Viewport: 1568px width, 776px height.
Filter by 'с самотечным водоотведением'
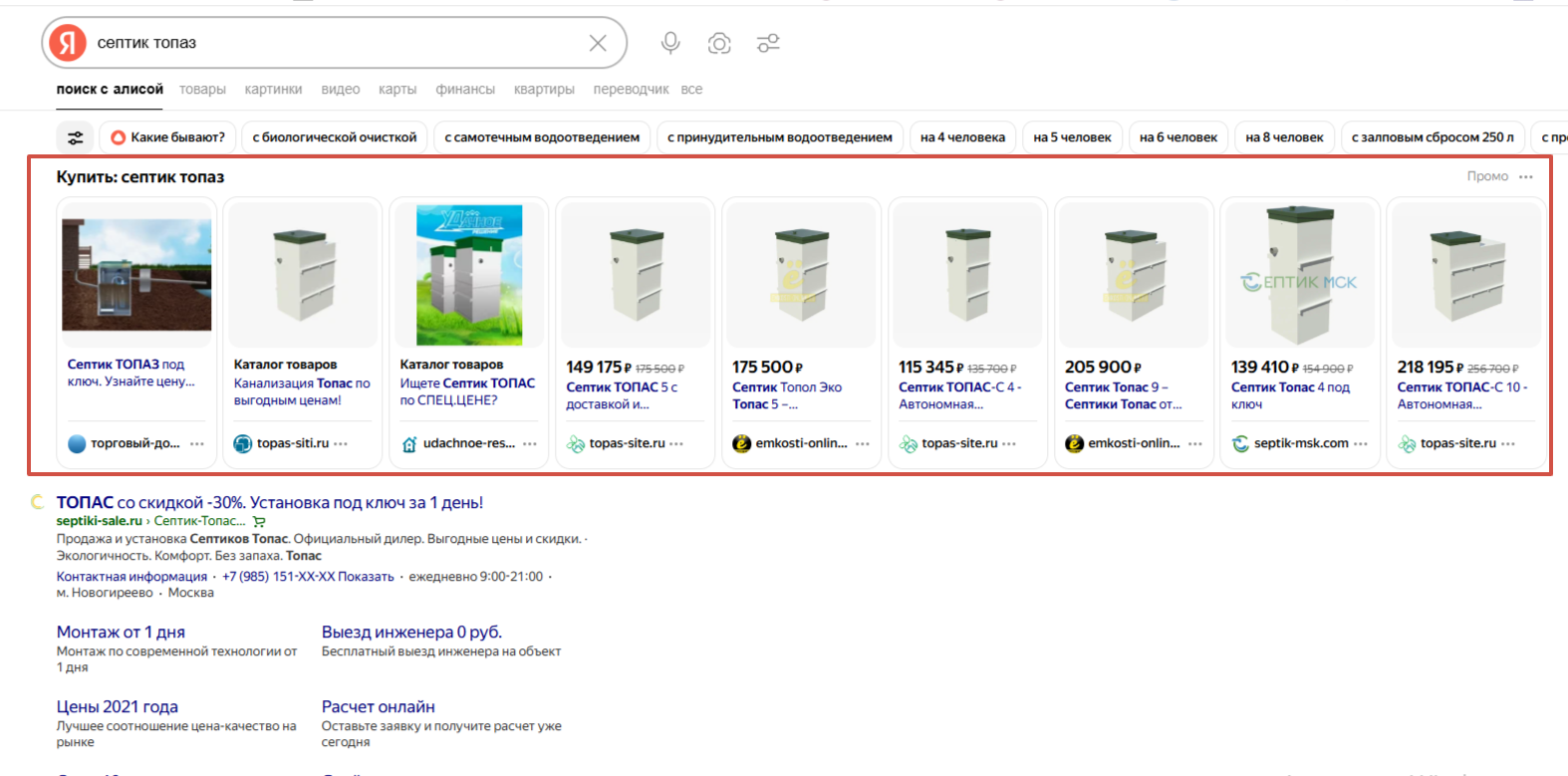coord(542,137)
